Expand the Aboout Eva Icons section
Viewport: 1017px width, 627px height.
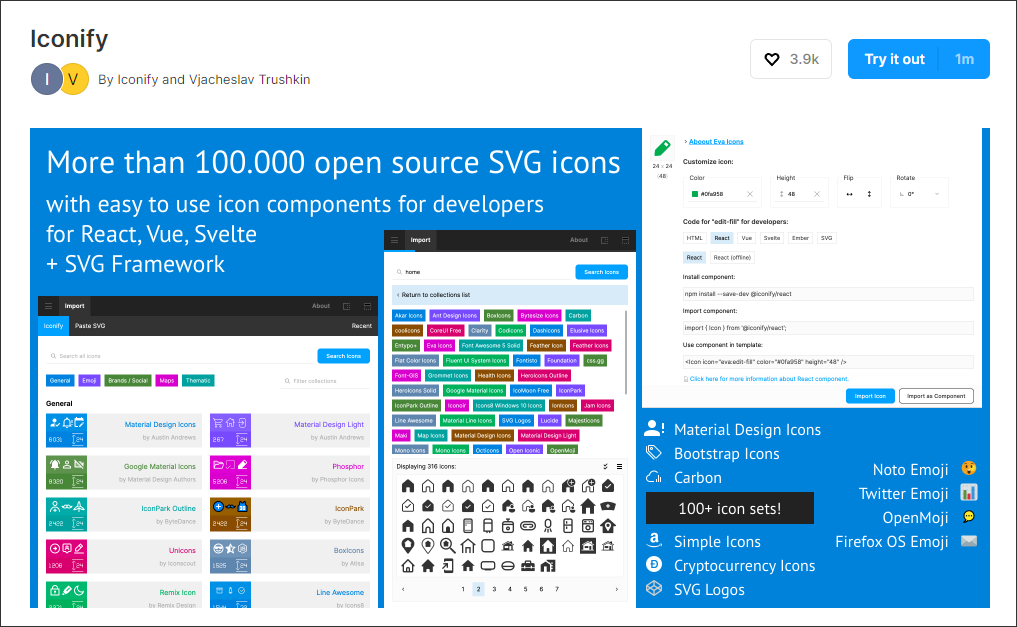coord(715,141)
